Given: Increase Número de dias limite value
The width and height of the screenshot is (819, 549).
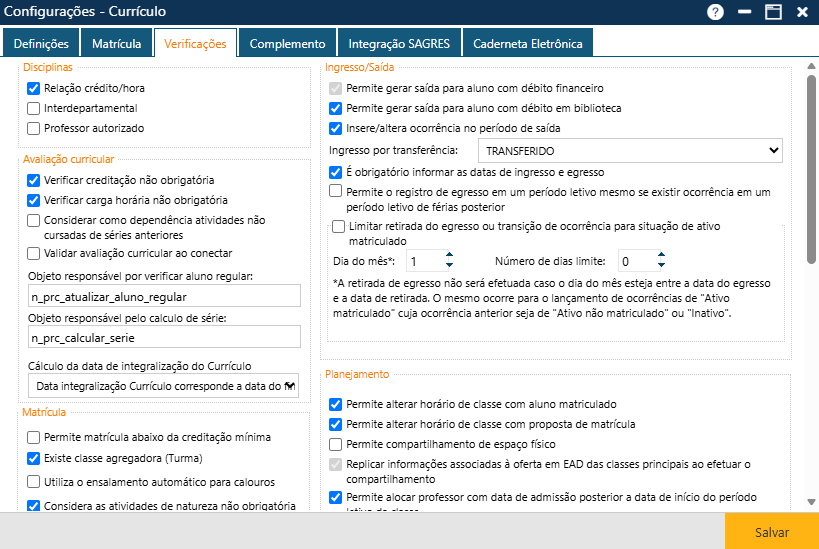Looking at the screenshot, I should pyautogui.click(x=661, y=255).
